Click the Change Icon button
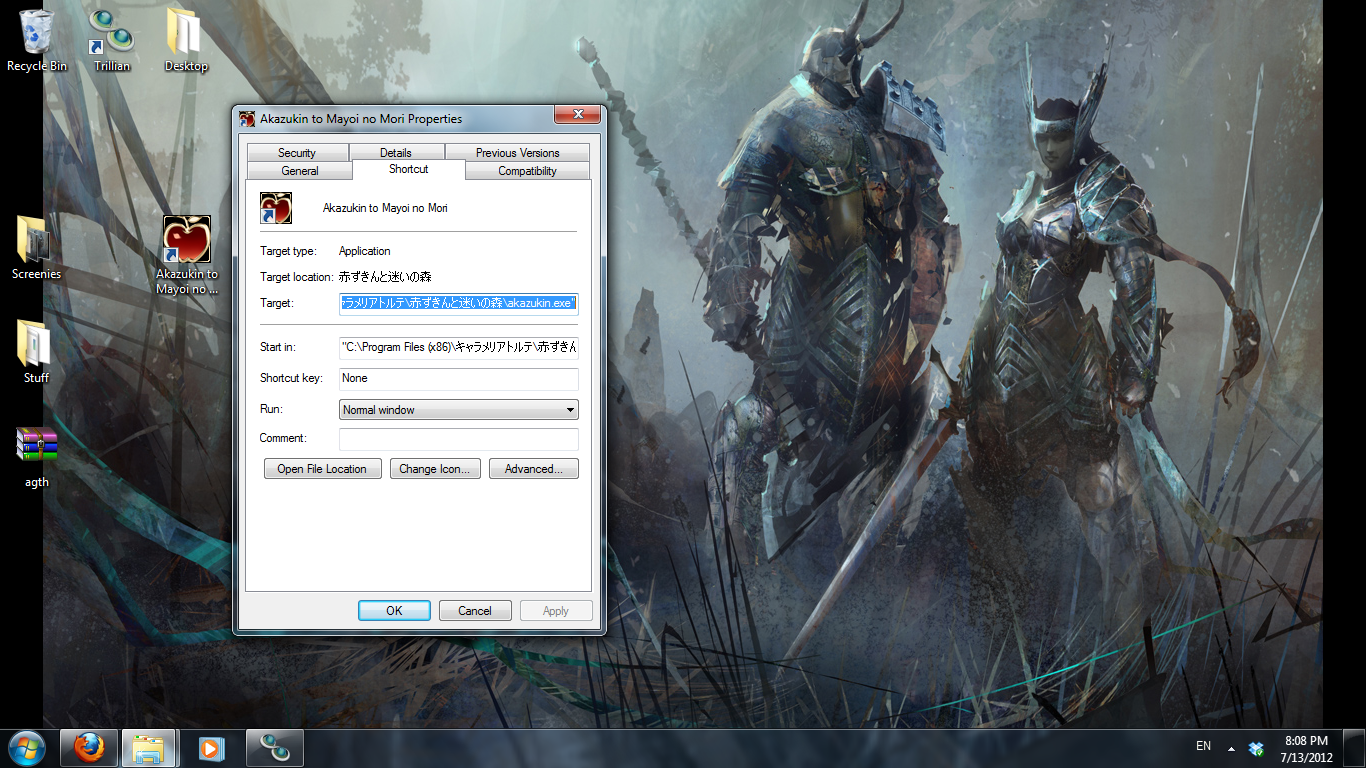 point(434,468)
